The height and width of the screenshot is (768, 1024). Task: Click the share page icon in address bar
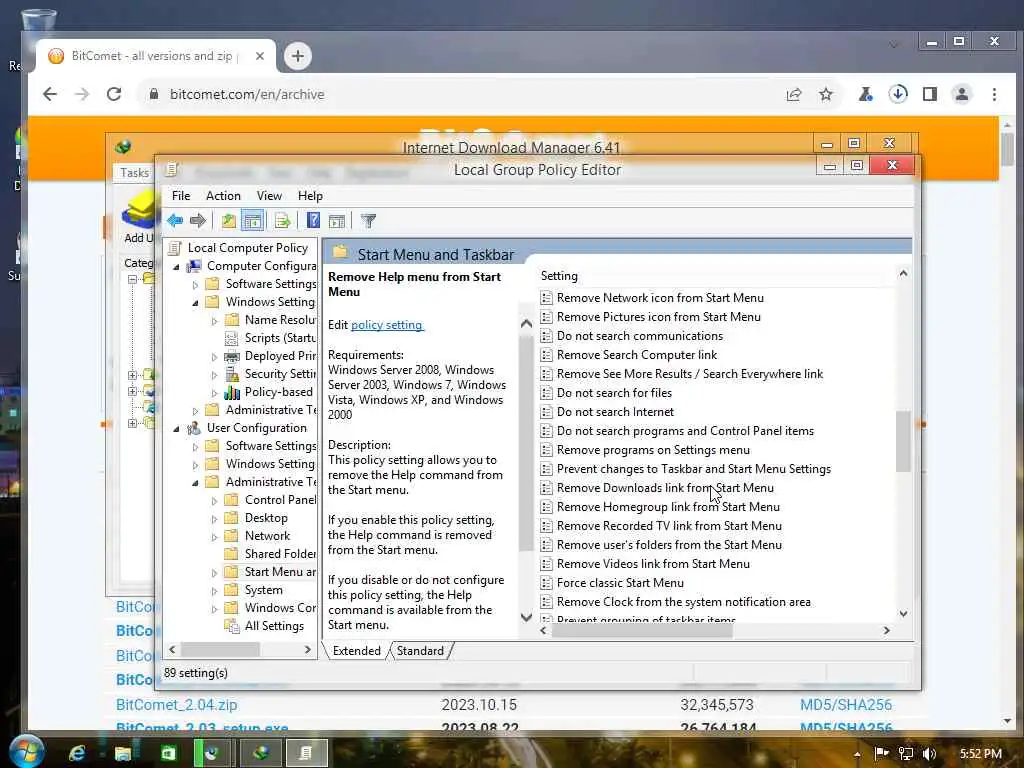pyautogui.click(x=794, y=95)
